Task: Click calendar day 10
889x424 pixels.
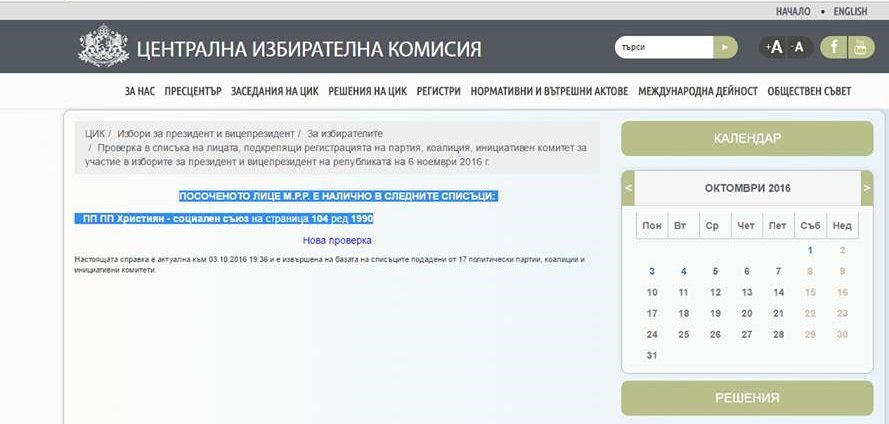Action: (652, 292)
